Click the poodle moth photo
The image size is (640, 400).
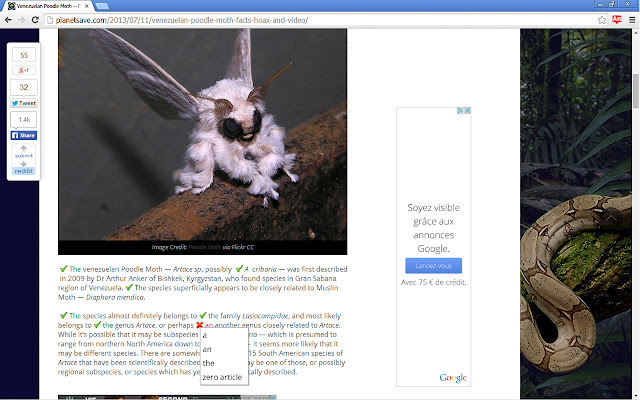pos(202,135)
